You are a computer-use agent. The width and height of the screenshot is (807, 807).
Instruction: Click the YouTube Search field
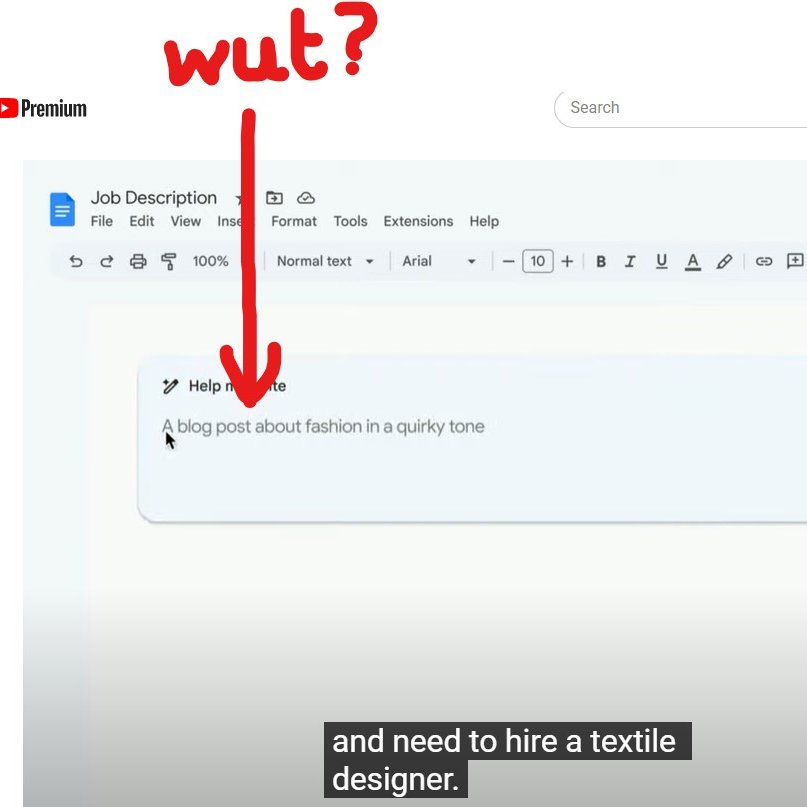click(x=680, y=108)
